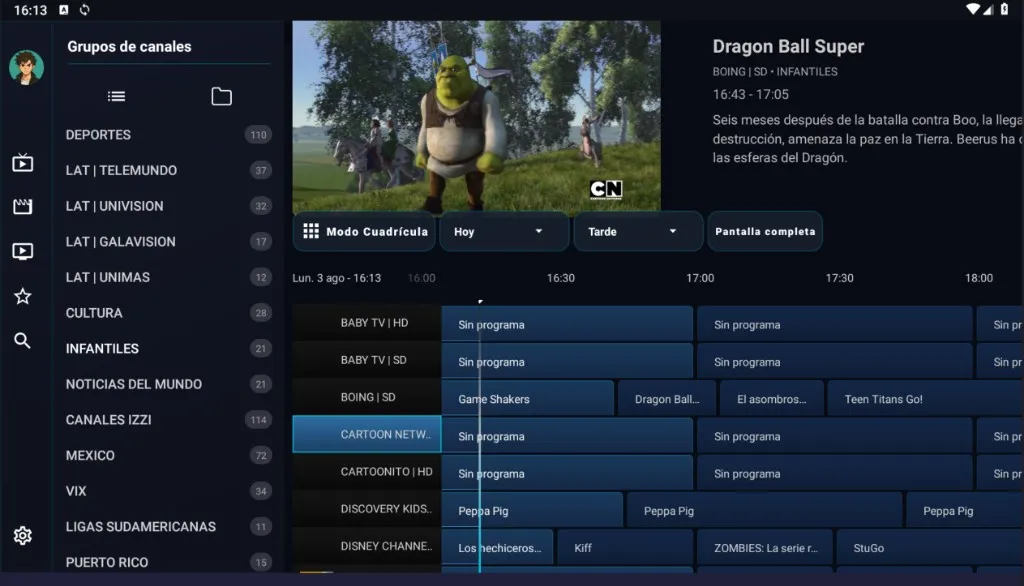Click StuGo program block
This screenshot has height=586, width=1024.
pyautogui.click(x=930, y=547)
